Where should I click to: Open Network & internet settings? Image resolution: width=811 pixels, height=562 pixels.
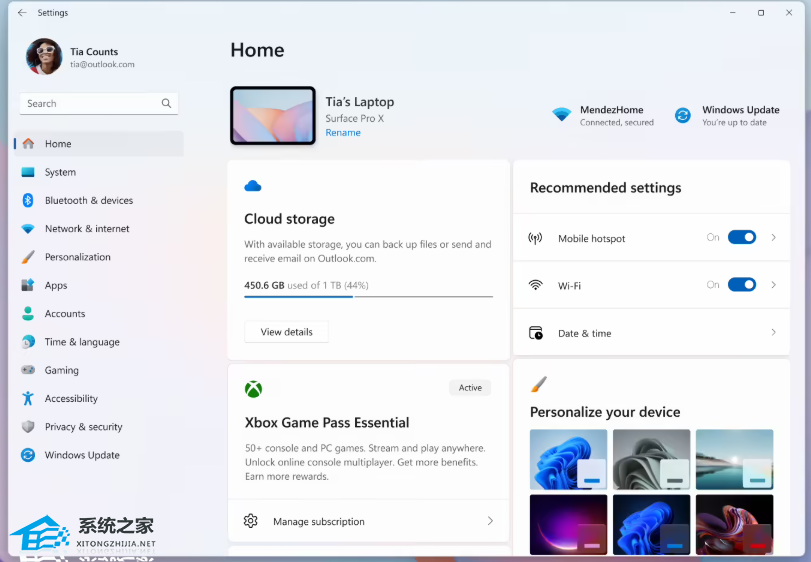[99, 229]
